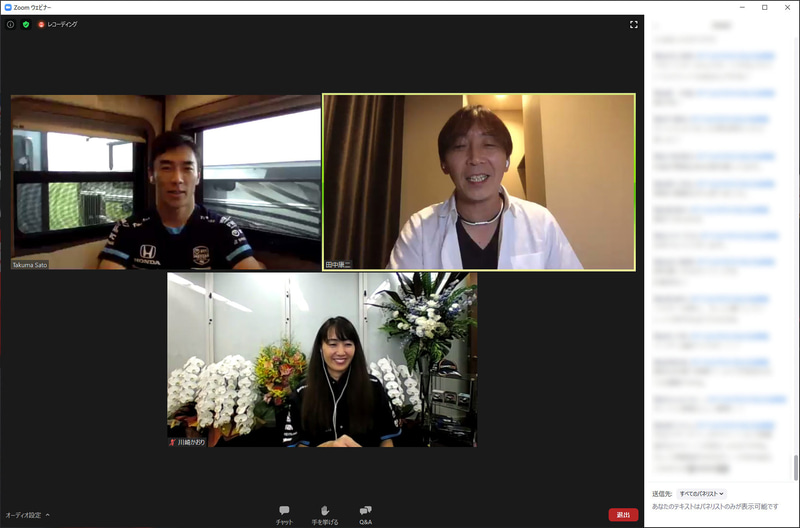The width and height of the screenshot is (800, 528).
Task: Open the Q&A panel
Action: tap(365, 515)
